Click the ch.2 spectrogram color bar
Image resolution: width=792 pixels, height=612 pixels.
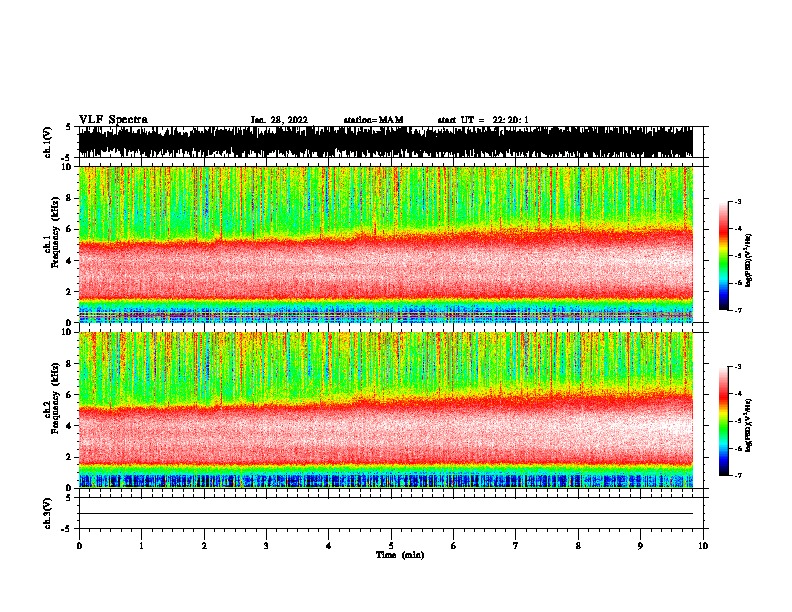pos(723,421)
